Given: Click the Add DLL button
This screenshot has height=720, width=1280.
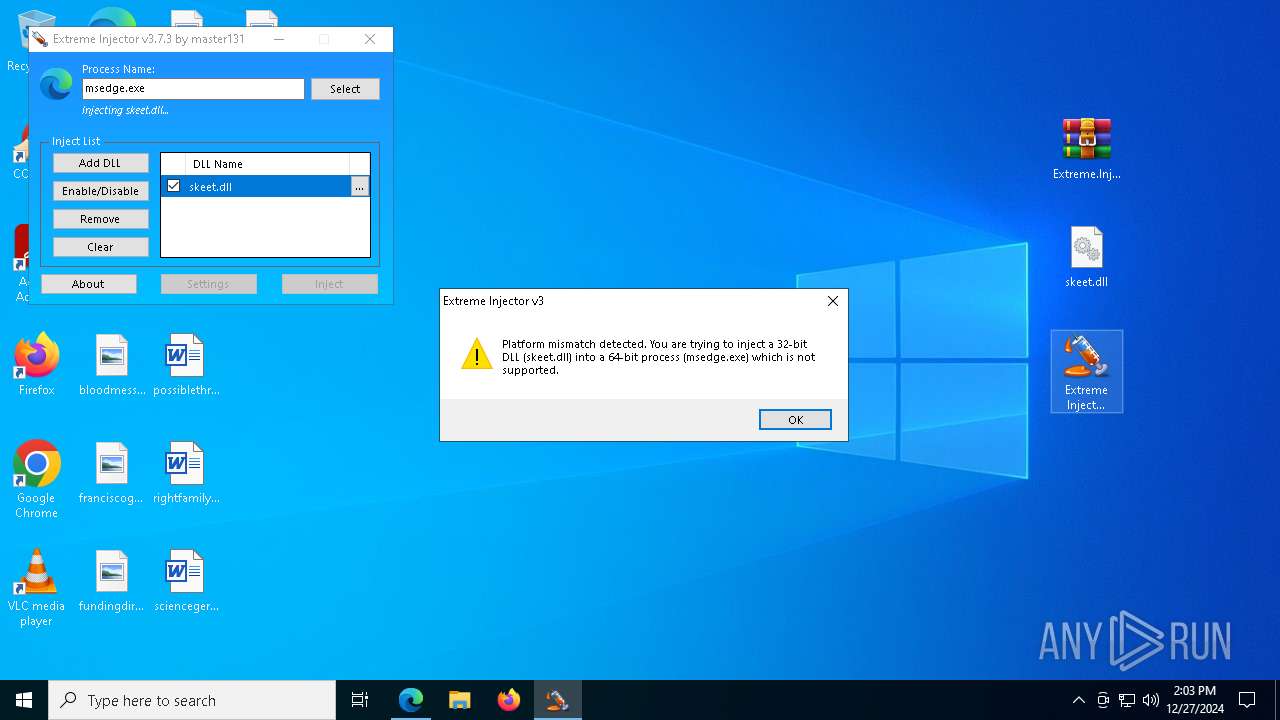Looking at the screenshot, I should tap(100, 163).
